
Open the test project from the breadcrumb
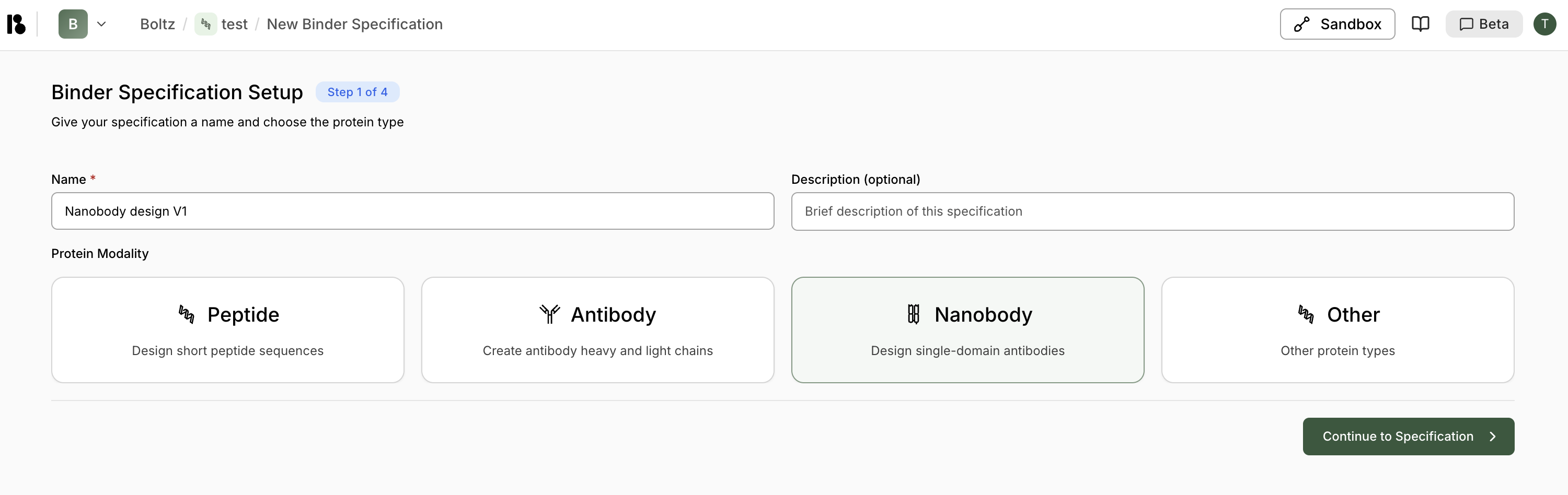pos(234,23)
